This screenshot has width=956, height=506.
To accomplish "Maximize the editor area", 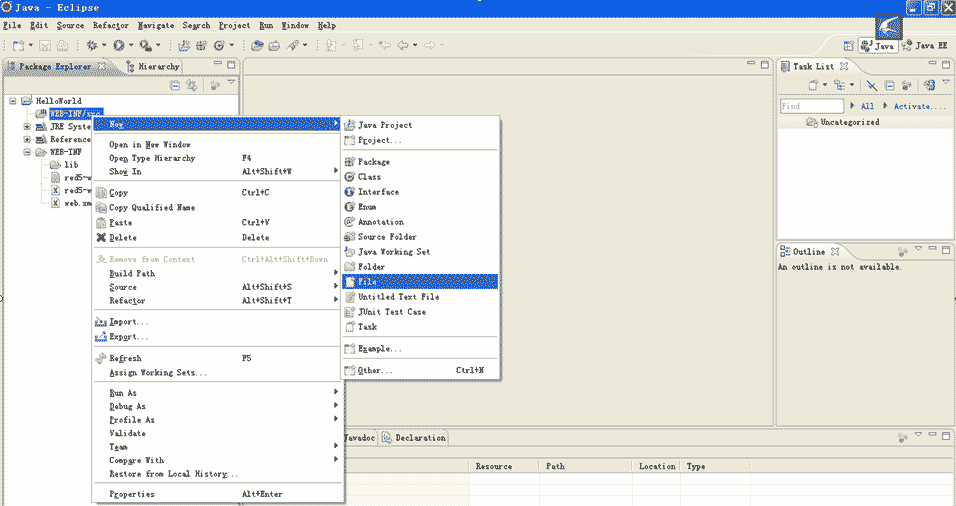I will tap(765, 64).
